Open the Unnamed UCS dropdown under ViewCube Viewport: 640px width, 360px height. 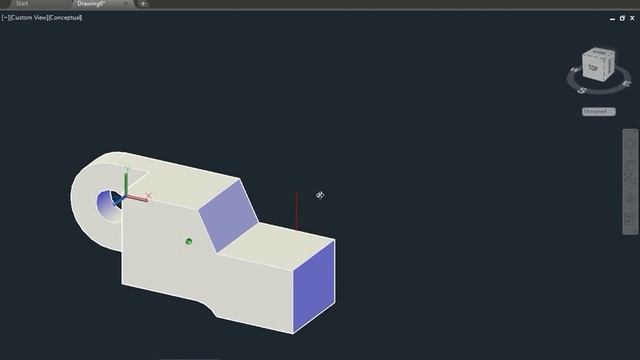click(x=599, y=111)
